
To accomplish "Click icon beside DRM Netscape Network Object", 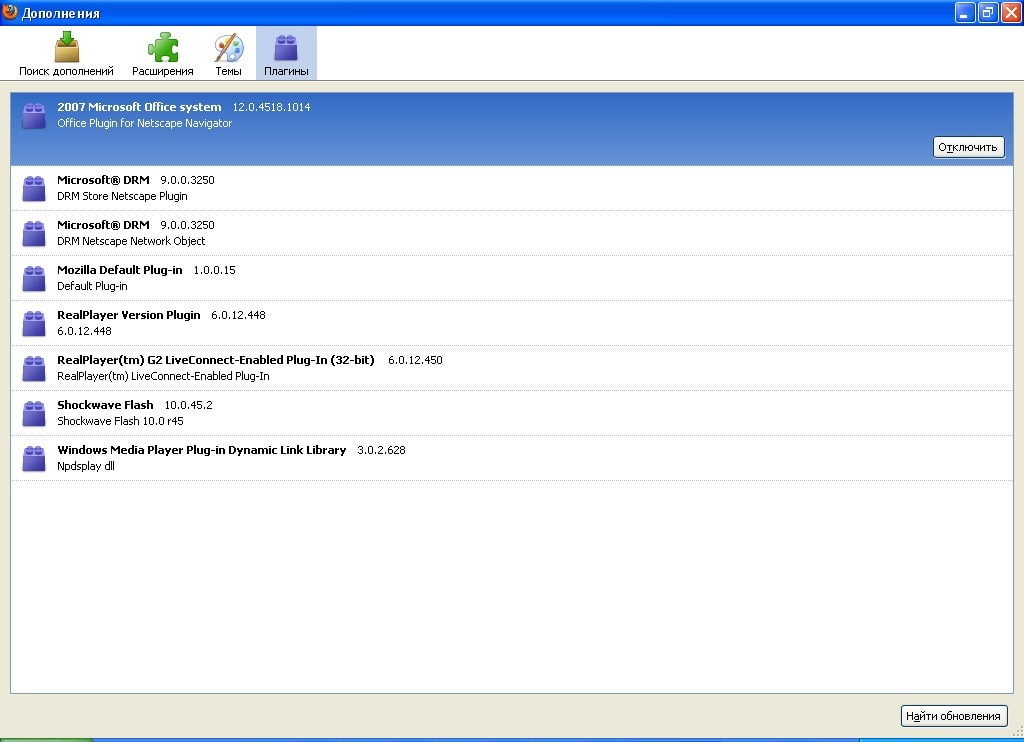I will [x=34, y=233].
